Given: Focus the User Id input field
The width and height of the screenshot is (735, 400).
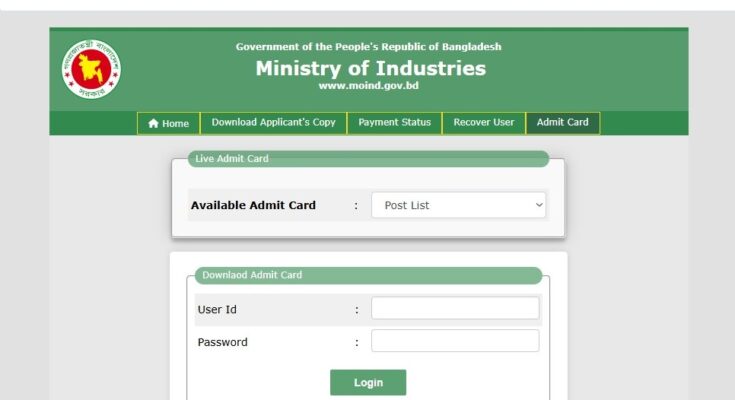Looking at the screenshot, I should pyautogui.click(x=455, y=309).
